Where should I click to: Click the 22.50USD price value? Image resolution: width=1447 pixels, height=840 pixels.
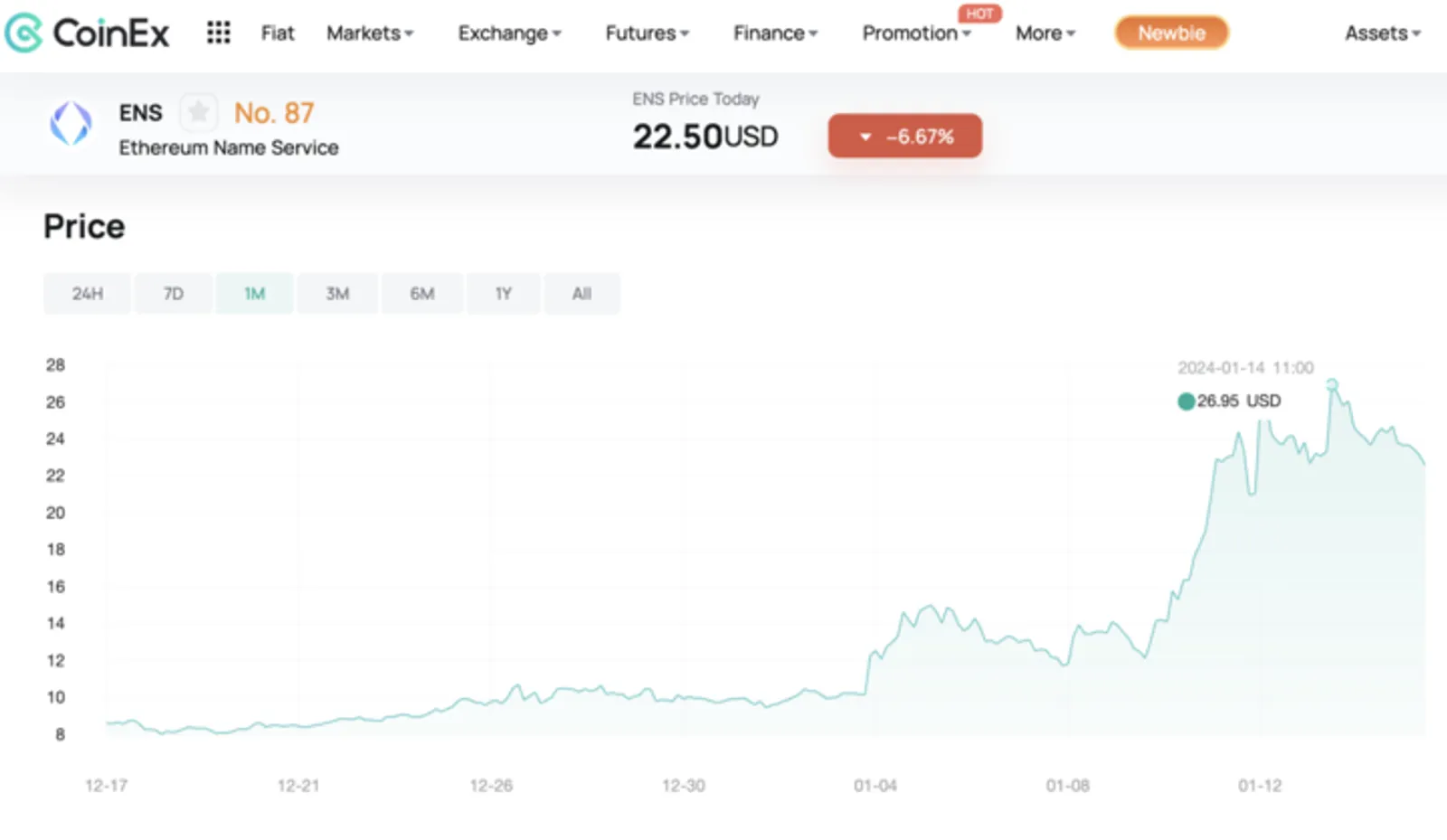point(705,137)
